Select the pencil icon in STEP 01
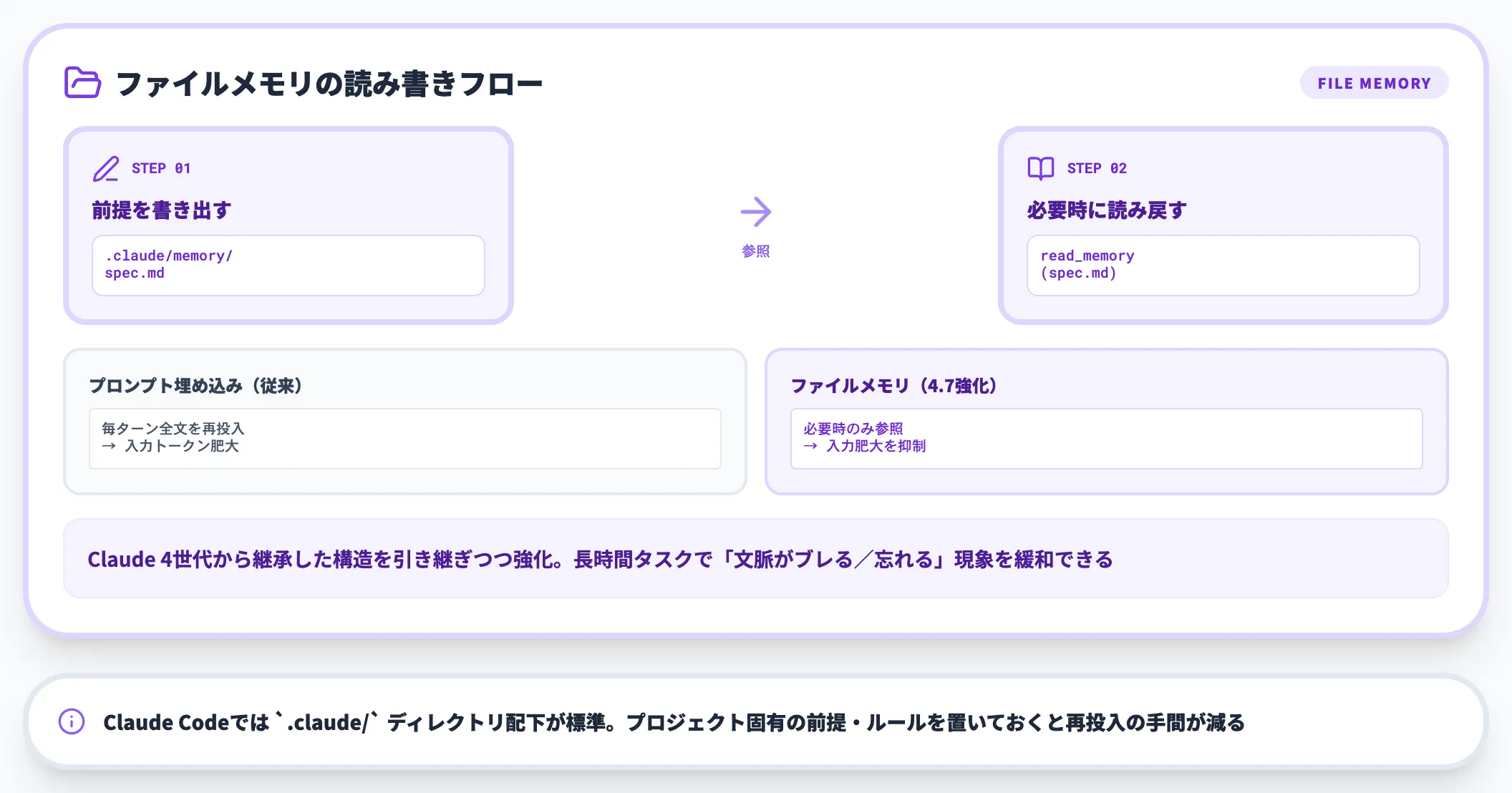The height and width of the screenshot is (793, 1512). pyautogui.click(x=107, y=168)
